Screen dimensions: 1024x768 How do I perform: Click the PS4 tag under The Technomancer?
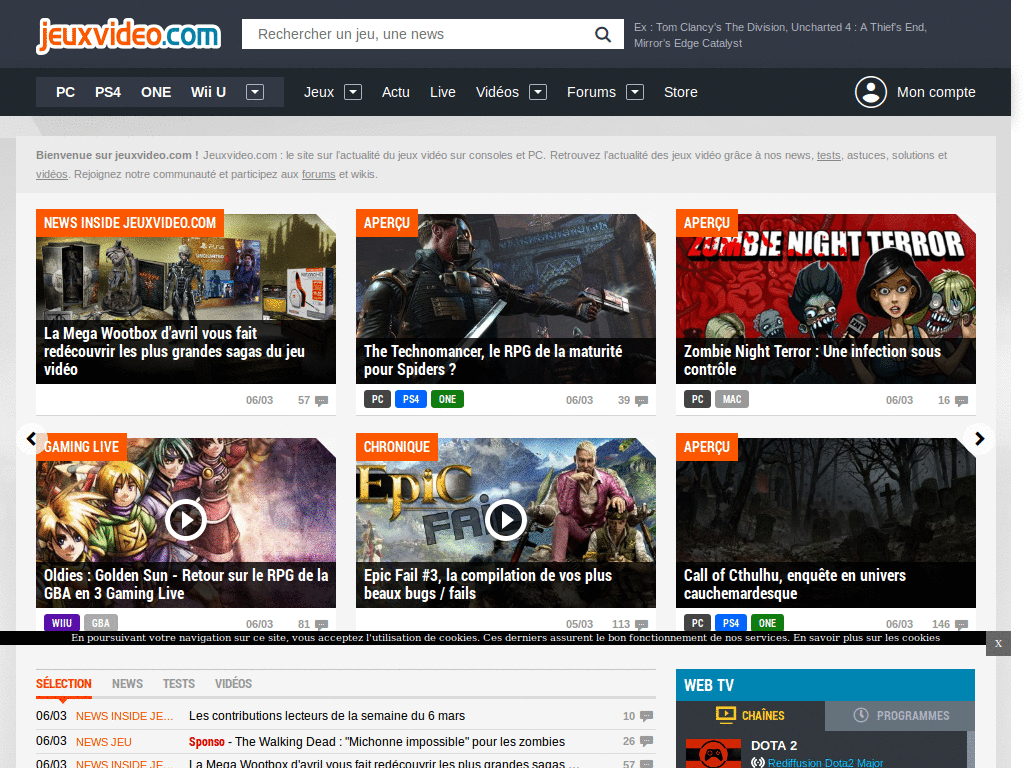click(x=411, y=399)
